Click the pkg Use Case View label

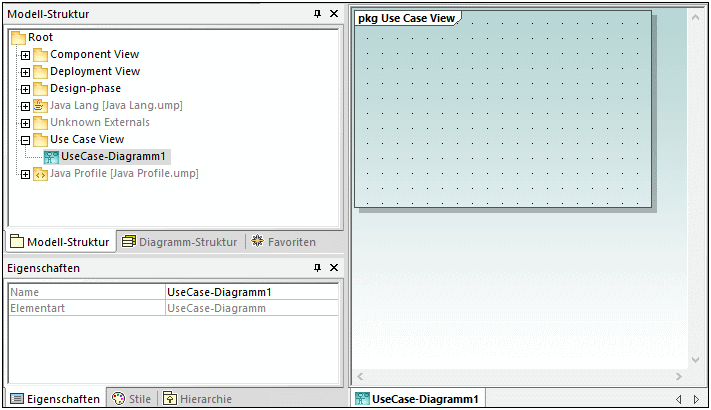[x=406, y=18]
